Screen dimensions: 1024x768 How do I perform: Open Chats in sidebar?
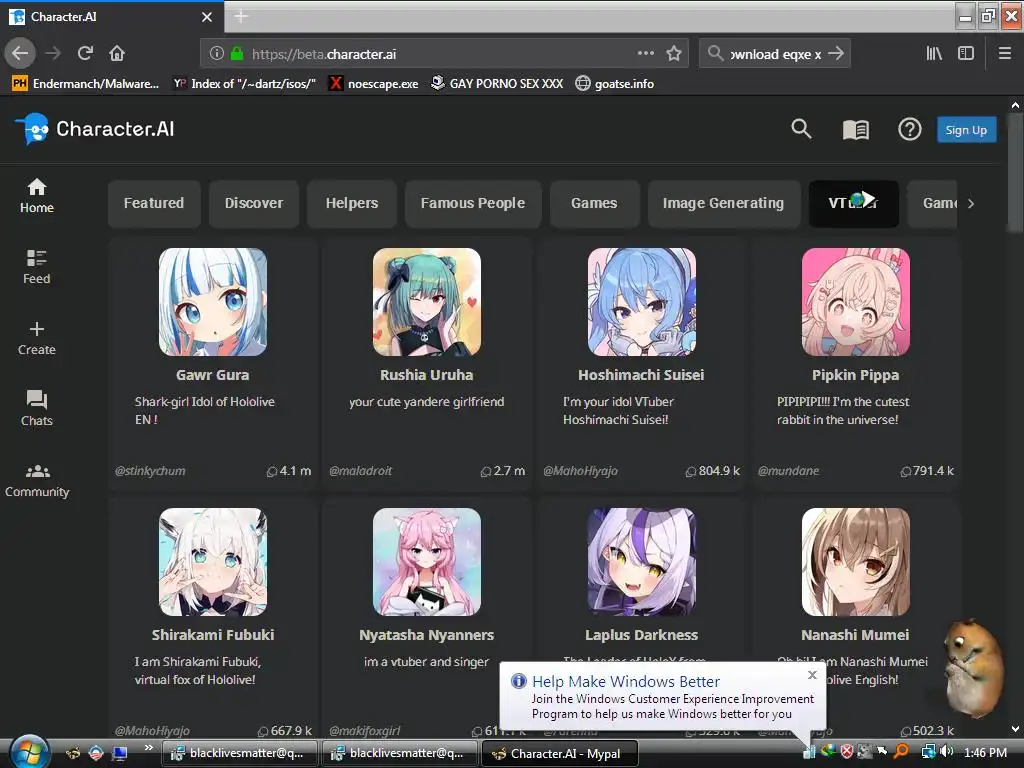point(37,409)
